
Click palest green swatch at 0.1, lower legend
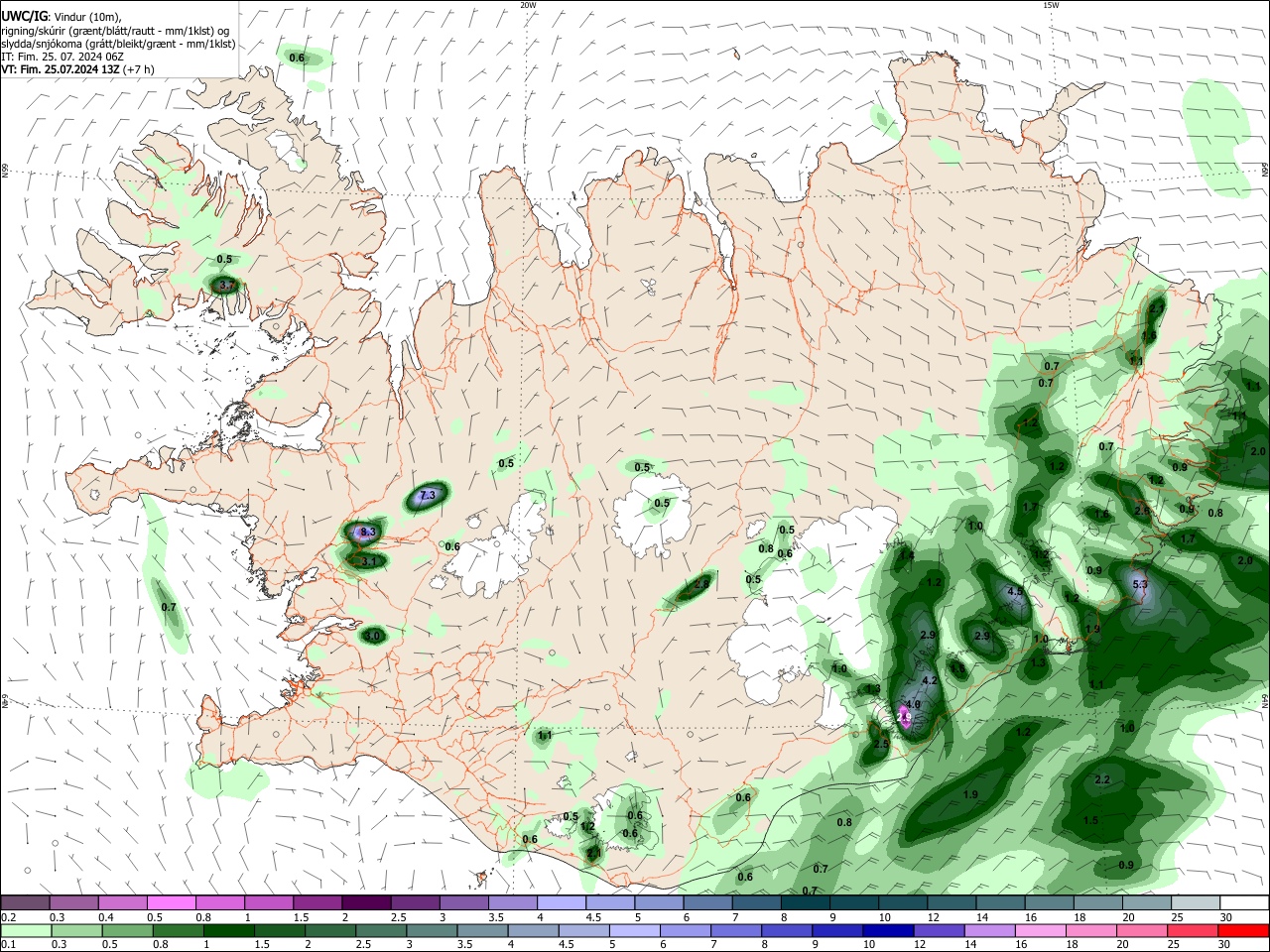[25, 930]
